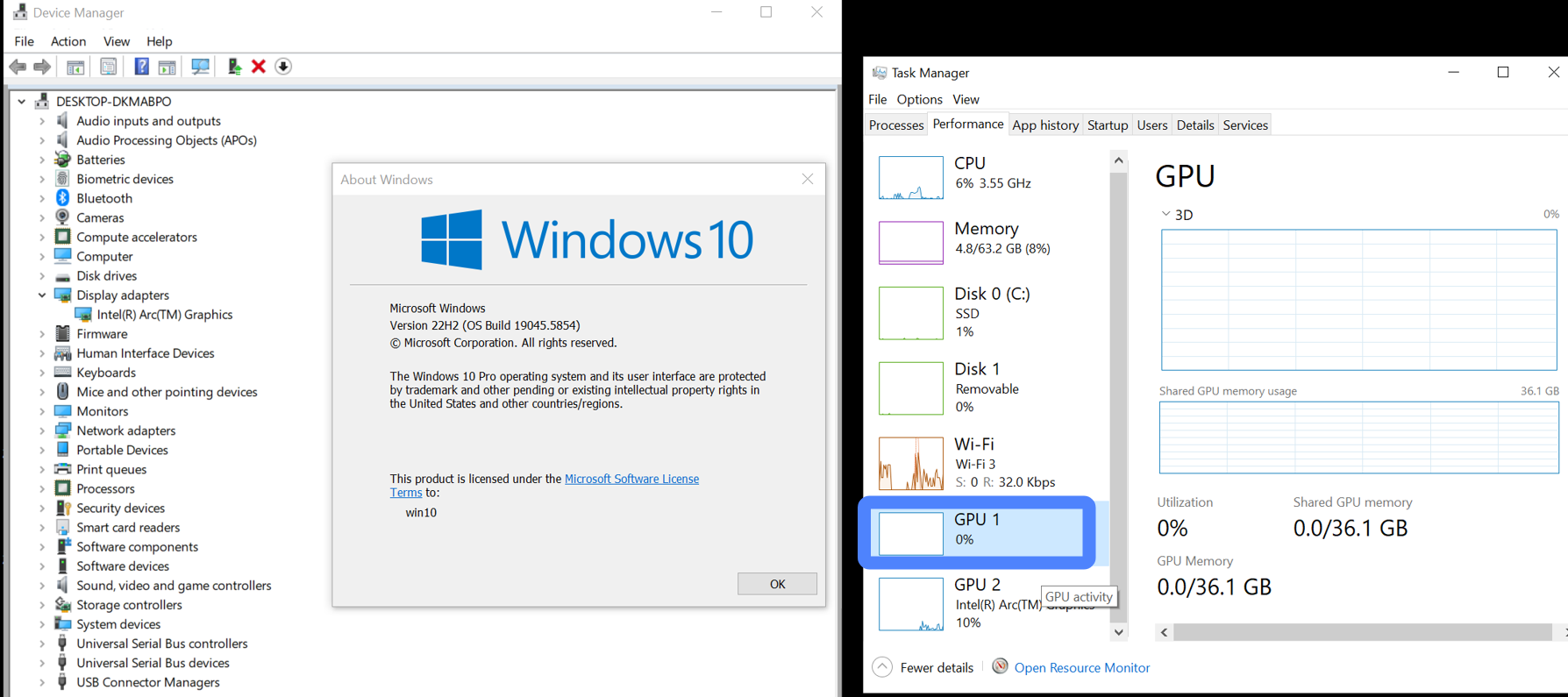Expand the System devices category
The image size is (1568, 697).
click(x=41, y=624)
